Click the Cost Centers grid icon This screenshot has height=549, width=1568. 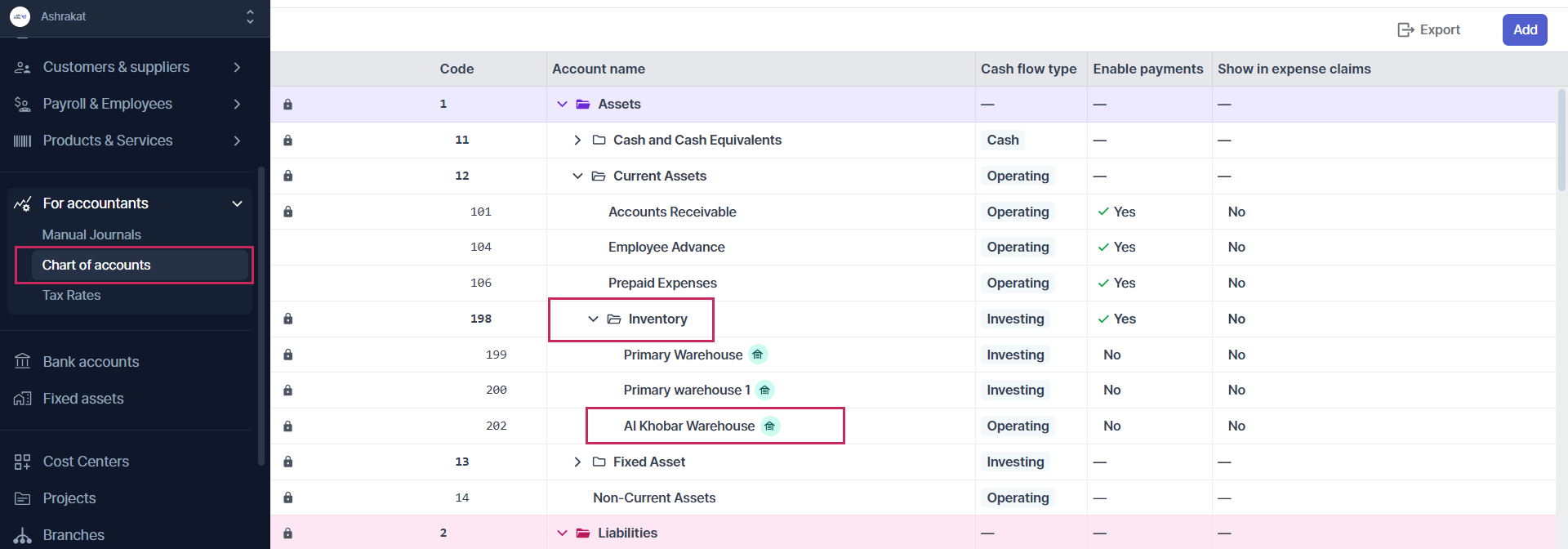tap(23, 462)
